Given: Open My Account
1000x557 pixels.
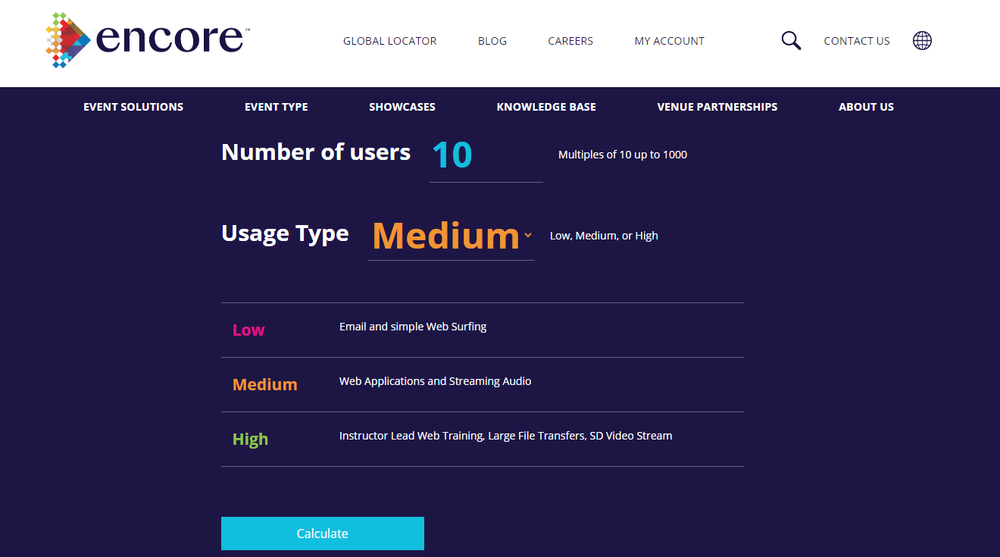Looking at the screenshot, I should [x=669, y=41].
